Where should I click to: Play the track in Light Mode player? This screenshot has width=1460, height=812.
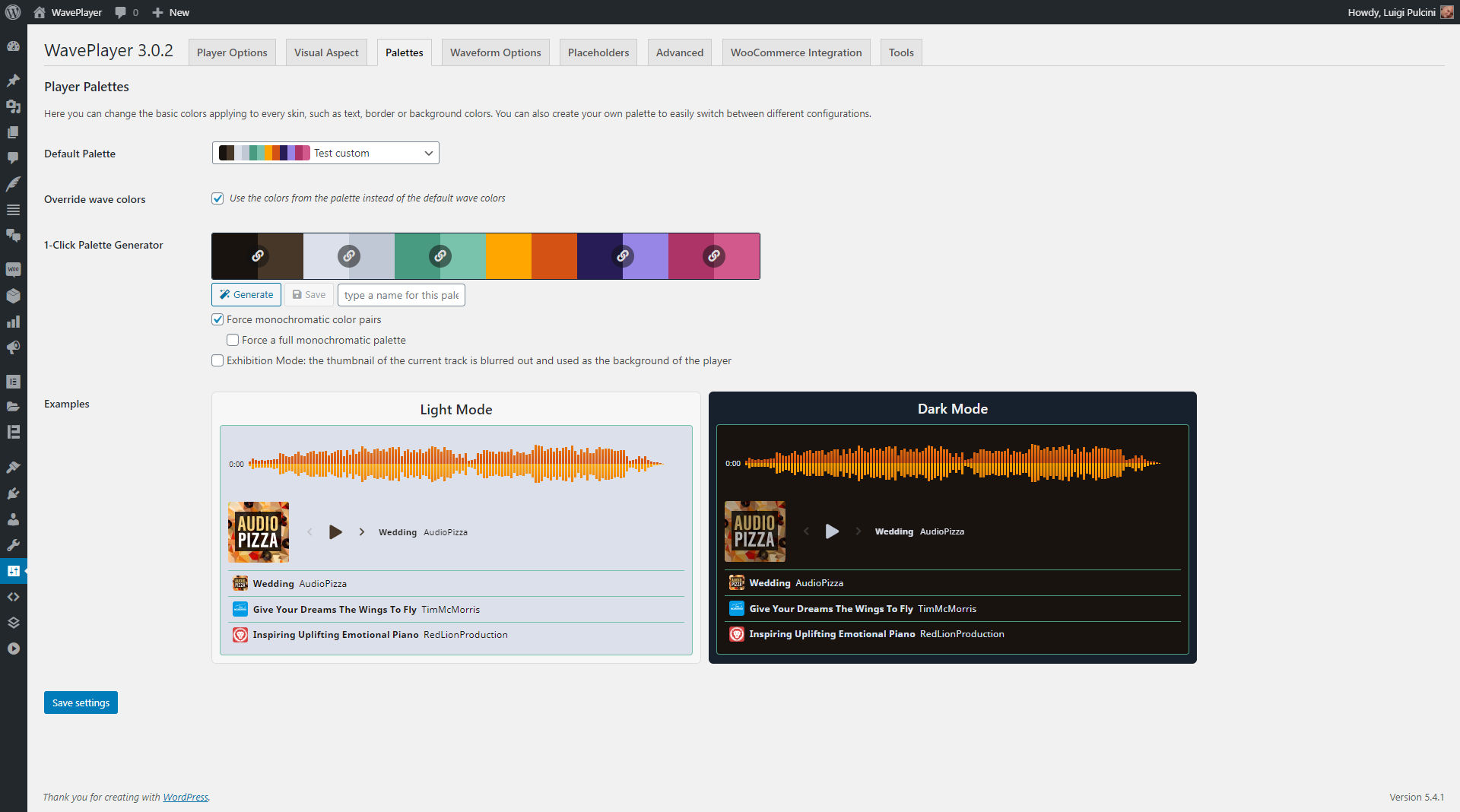tap(335, 532)
